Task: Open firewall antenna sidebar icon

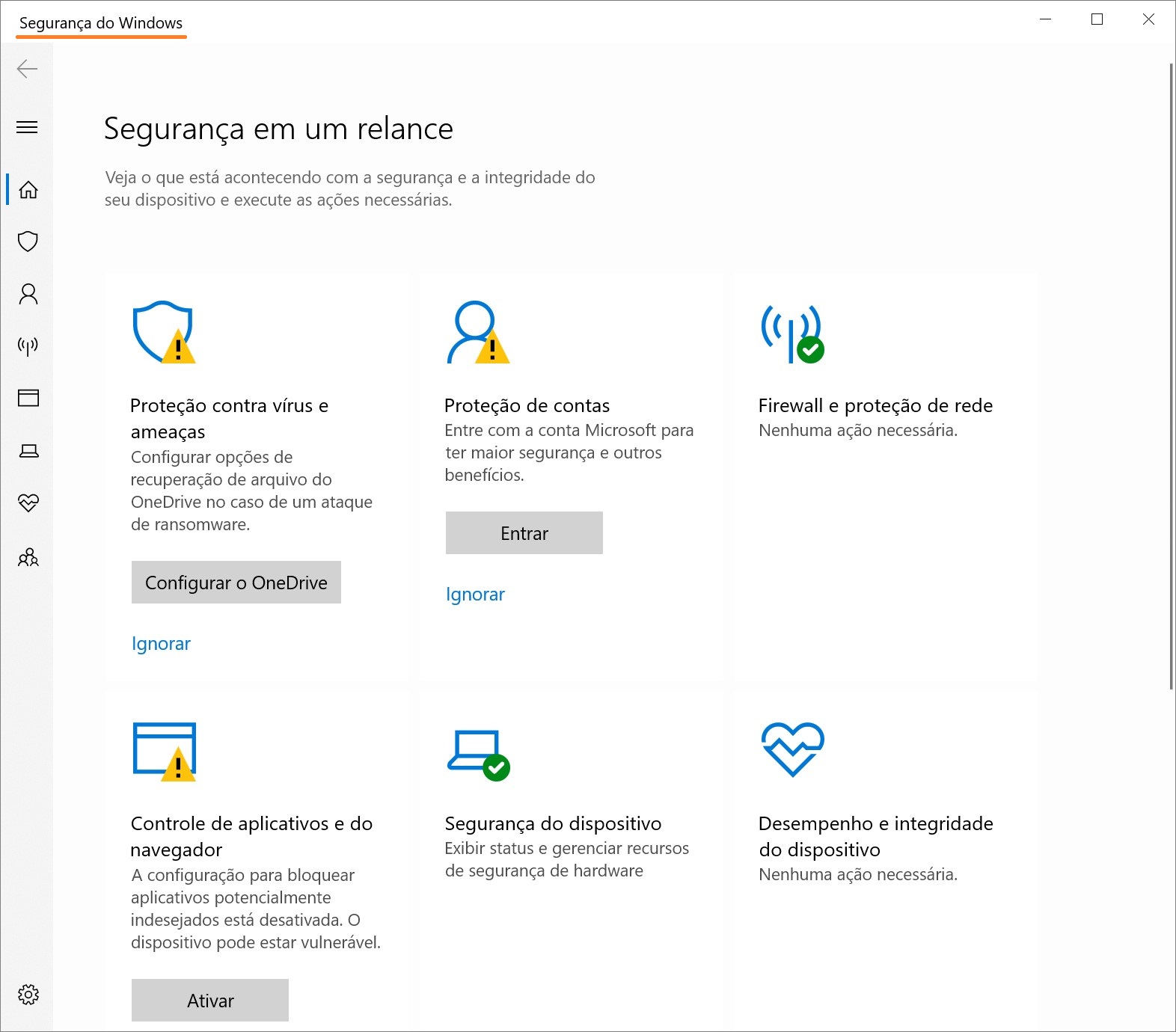Action: point(28,345)
